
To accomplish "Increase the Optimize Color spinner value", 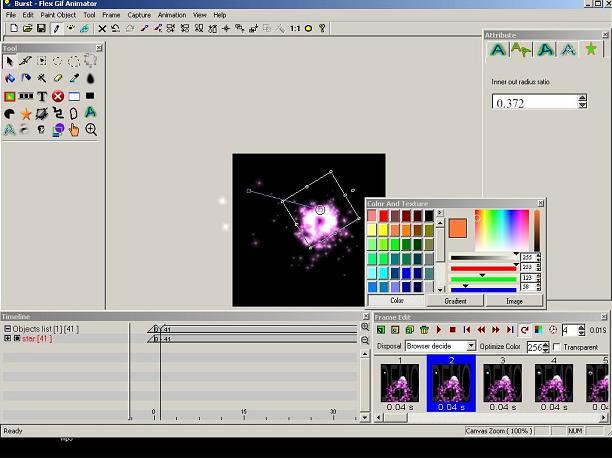I will point(546,344).
